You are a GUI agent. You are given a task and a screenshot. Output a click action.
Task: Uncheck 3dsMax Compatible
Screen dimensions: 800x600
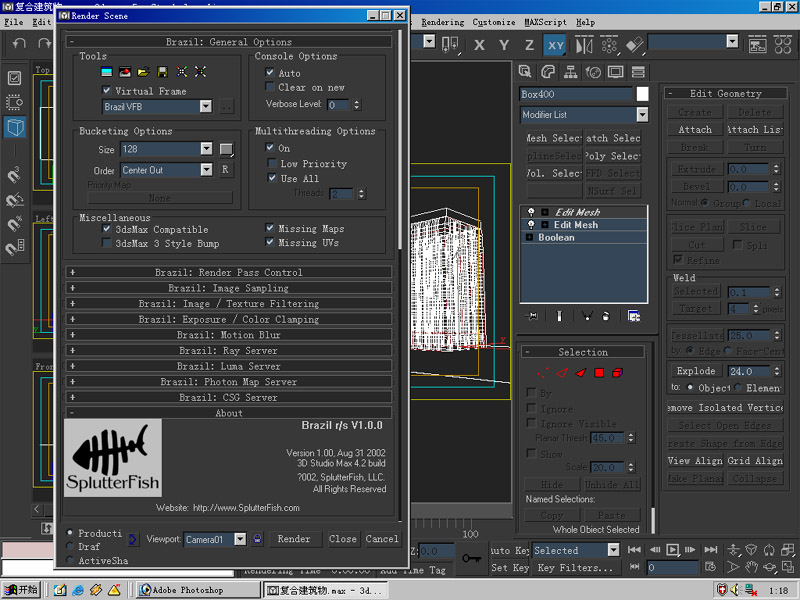click(x=107, y=229)
